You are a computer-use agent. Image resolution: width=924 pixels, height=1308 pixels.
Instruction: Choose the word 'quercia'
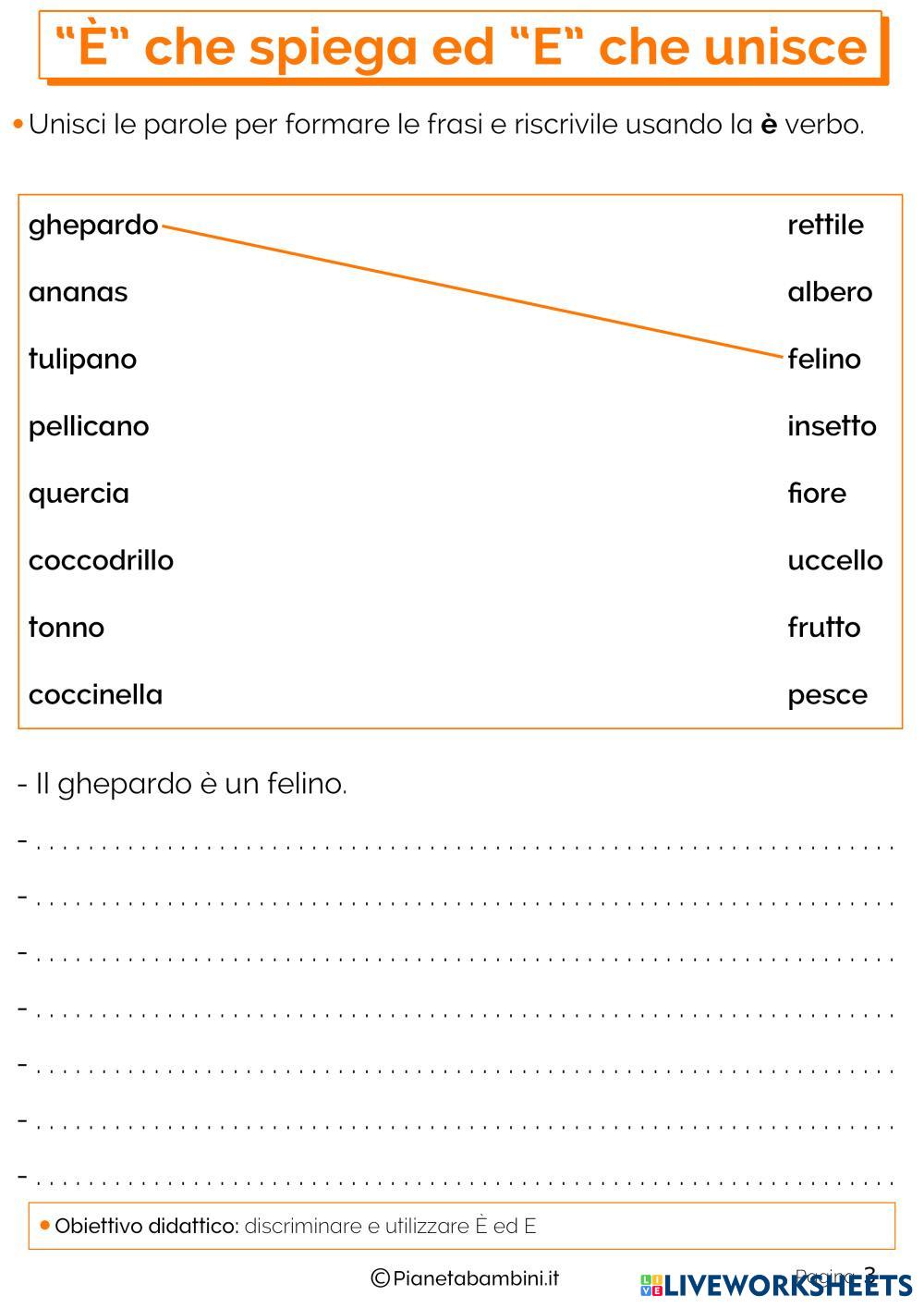click(79, 494)
